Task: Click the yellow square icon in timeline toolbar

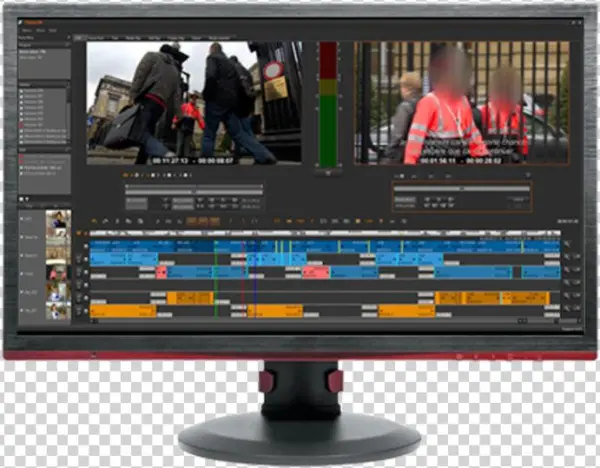Action: pyautogui.click(x=358, y=221)
